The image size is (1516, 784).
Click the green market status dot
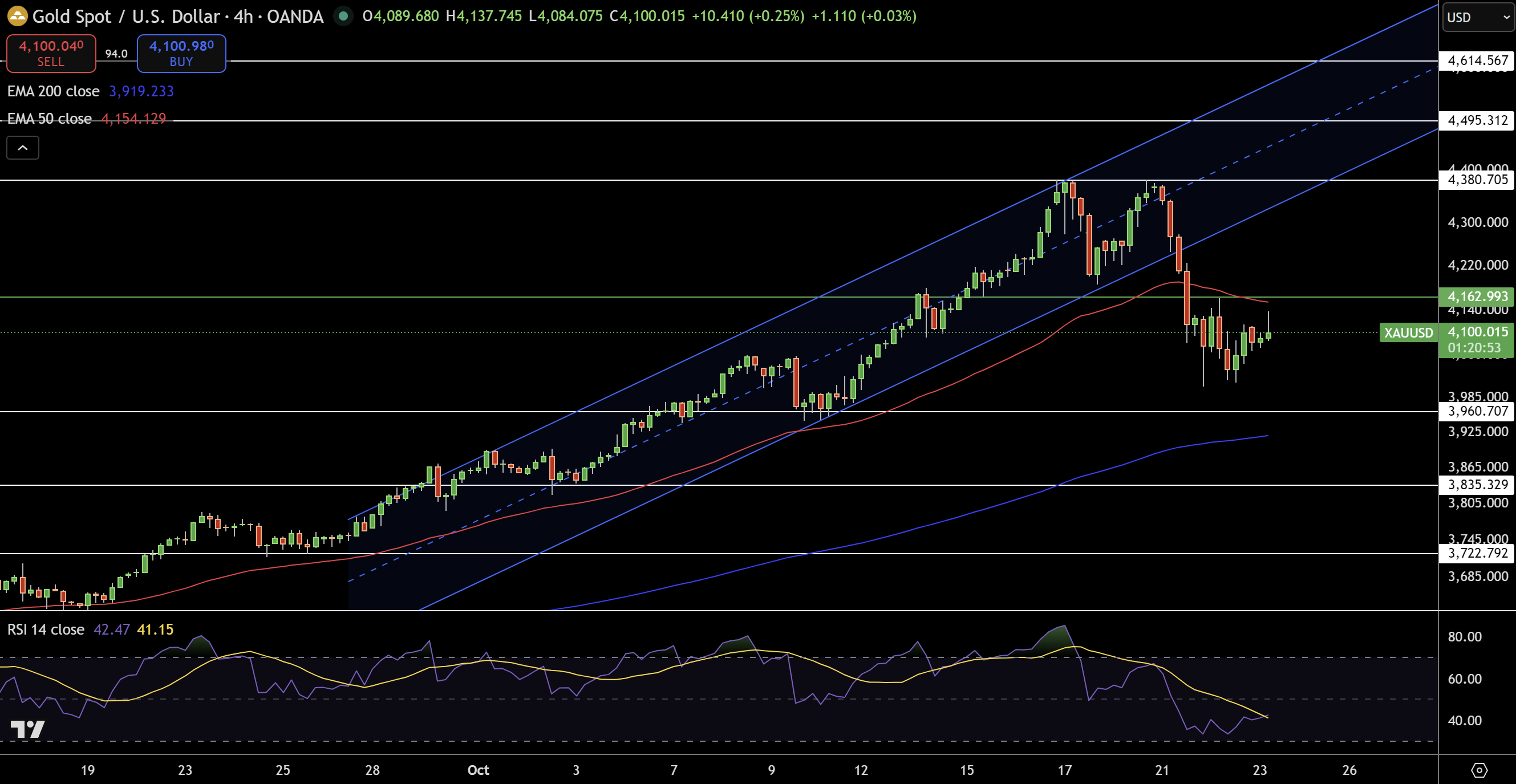pos(343,16)
